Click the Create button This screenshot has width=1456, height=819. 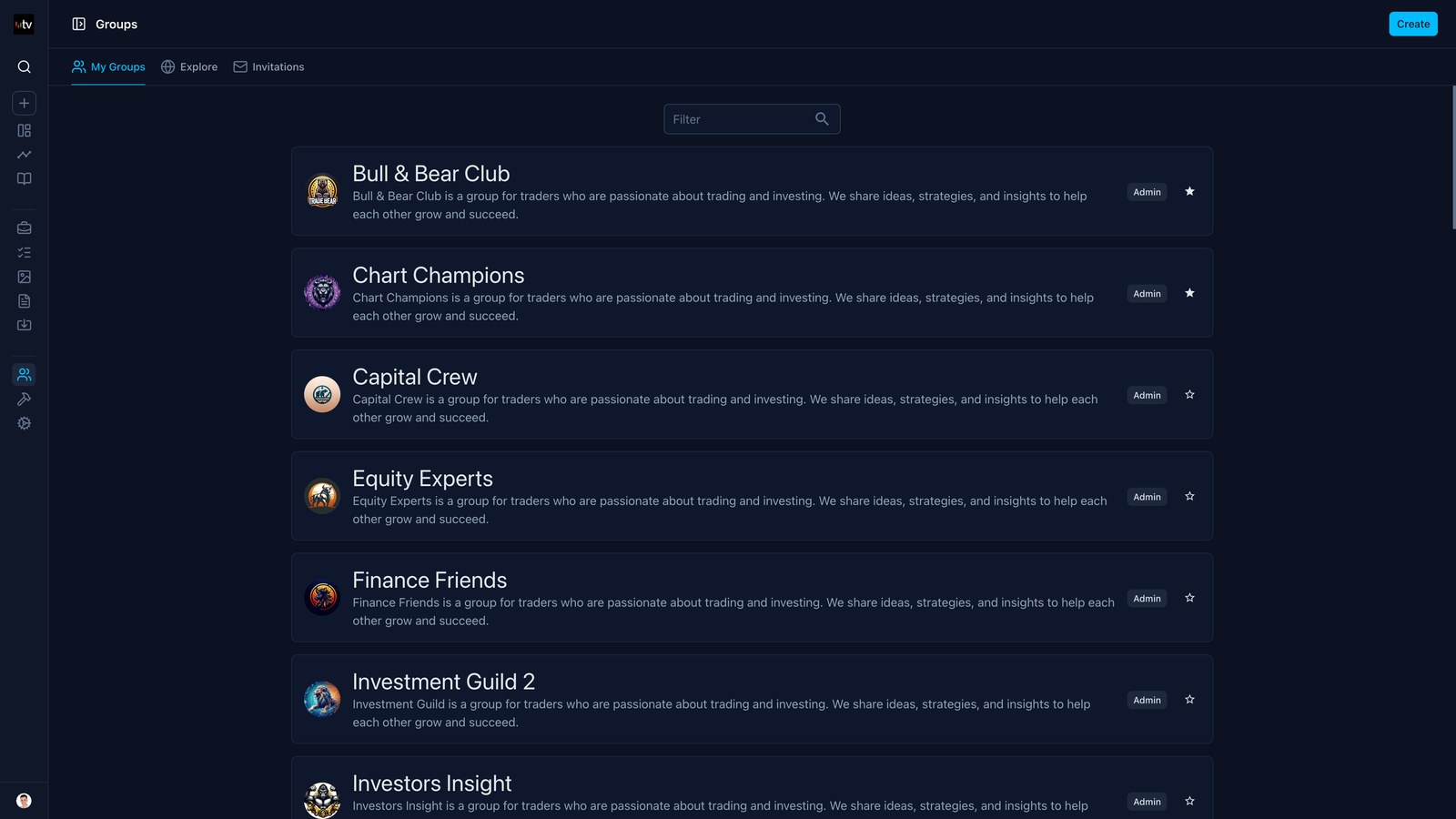point(1413,24)
